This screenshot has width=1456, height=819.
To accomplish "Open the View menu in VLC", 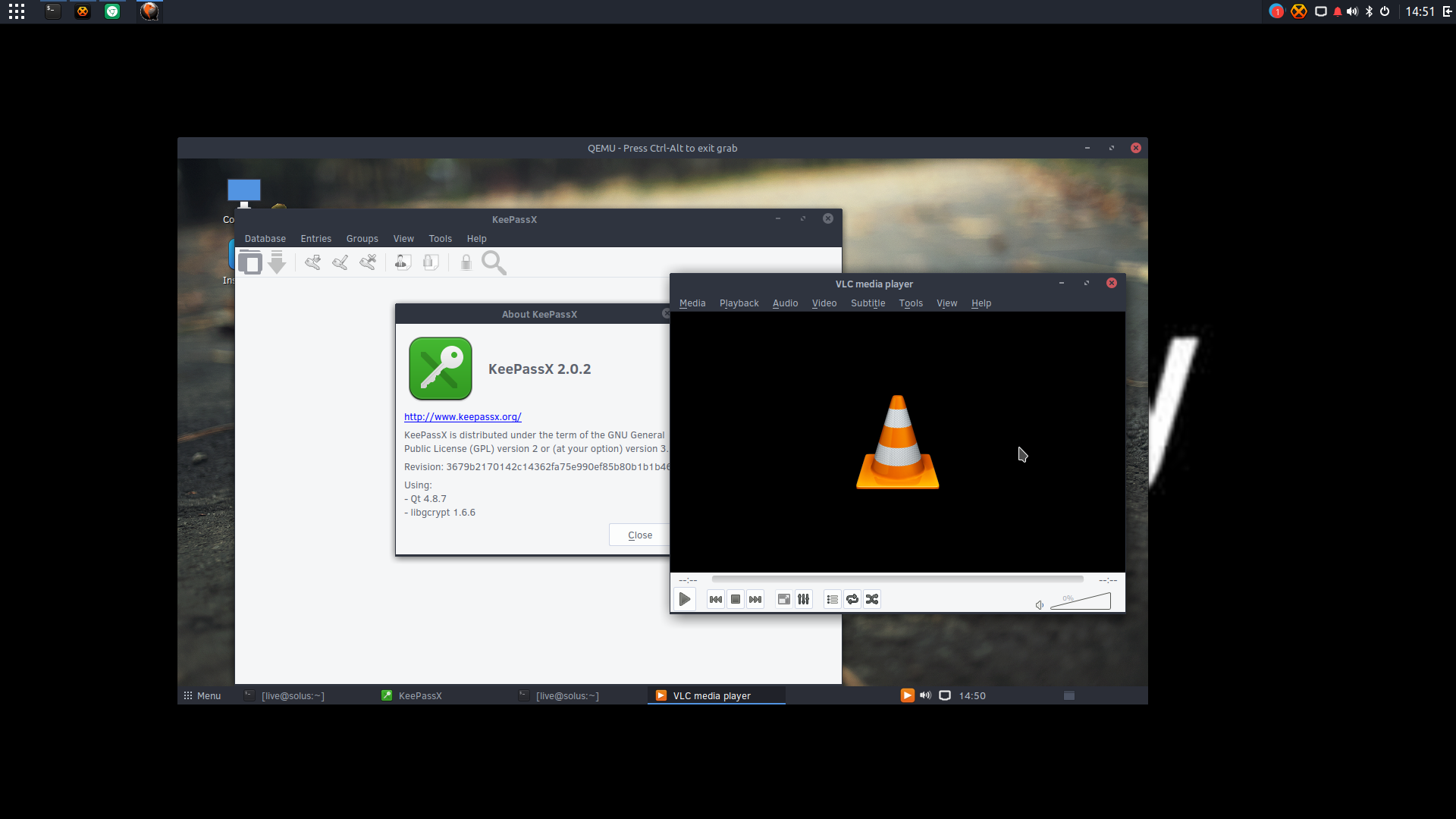I will (x=946, y=303).
